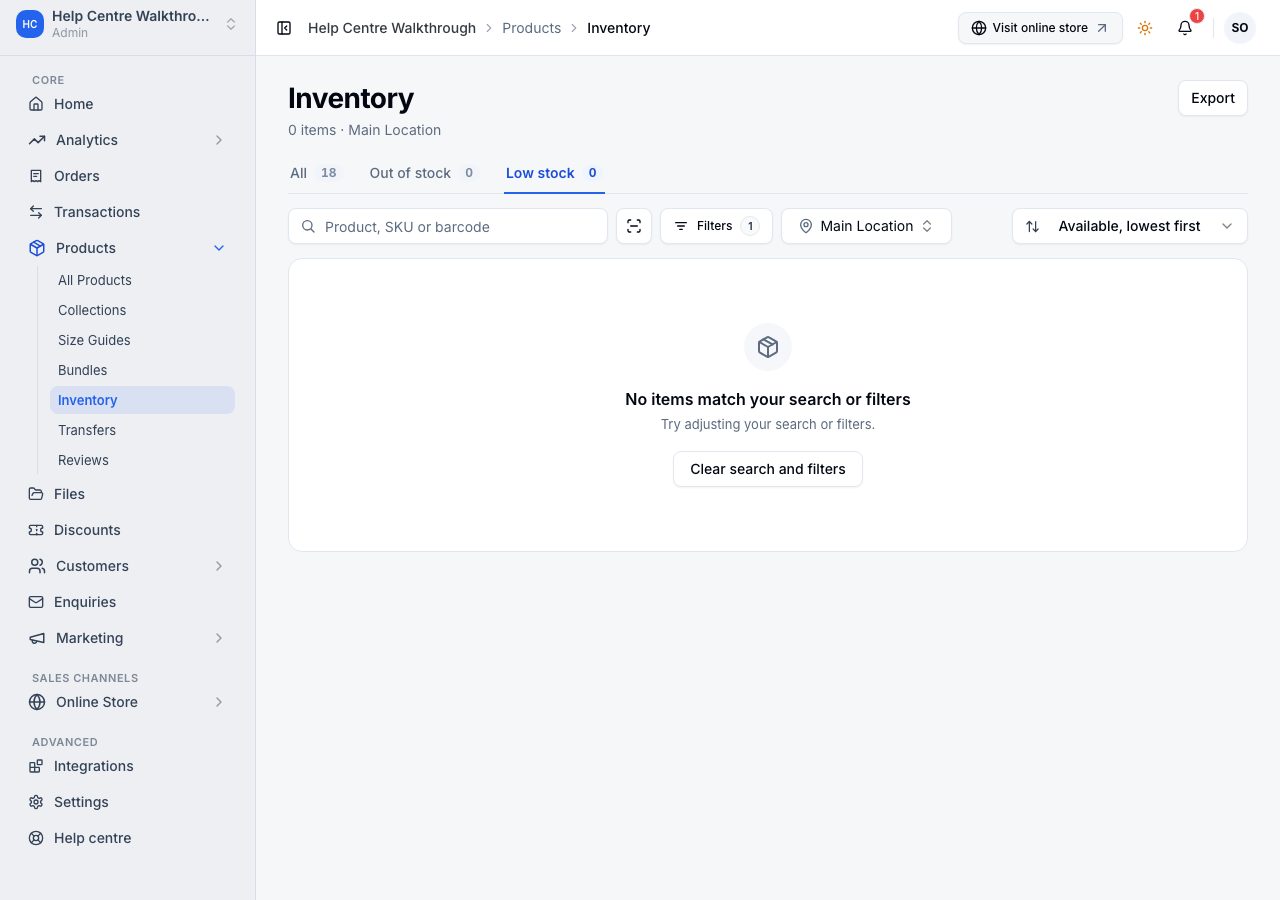This screenshot has height=900, width=1280.
Task: Click the magnifier icon in search box
Action: (309, 227)
